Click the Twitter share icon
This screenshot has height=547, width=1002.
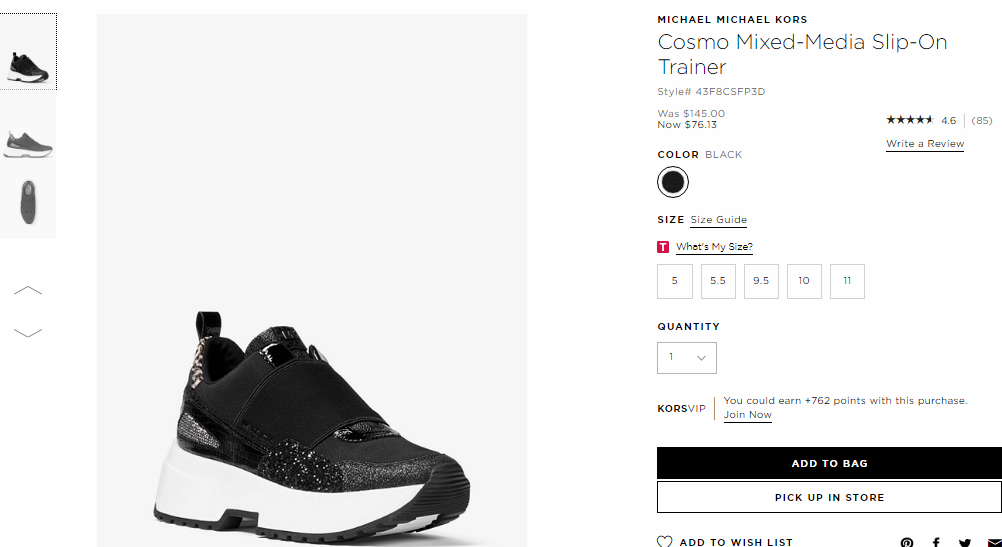pos(965,543)
